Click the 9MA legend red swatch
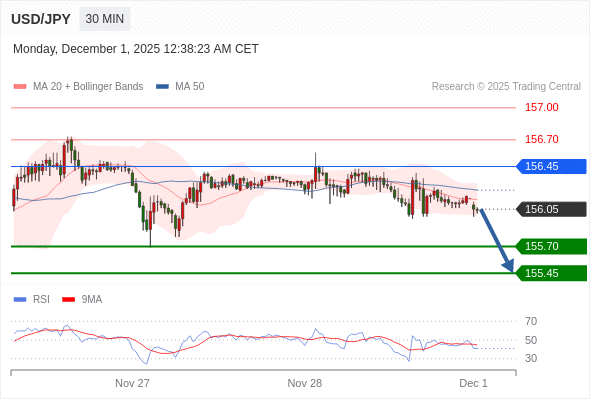The width and height of the screenshot is (590, 400). click(68, 300)
